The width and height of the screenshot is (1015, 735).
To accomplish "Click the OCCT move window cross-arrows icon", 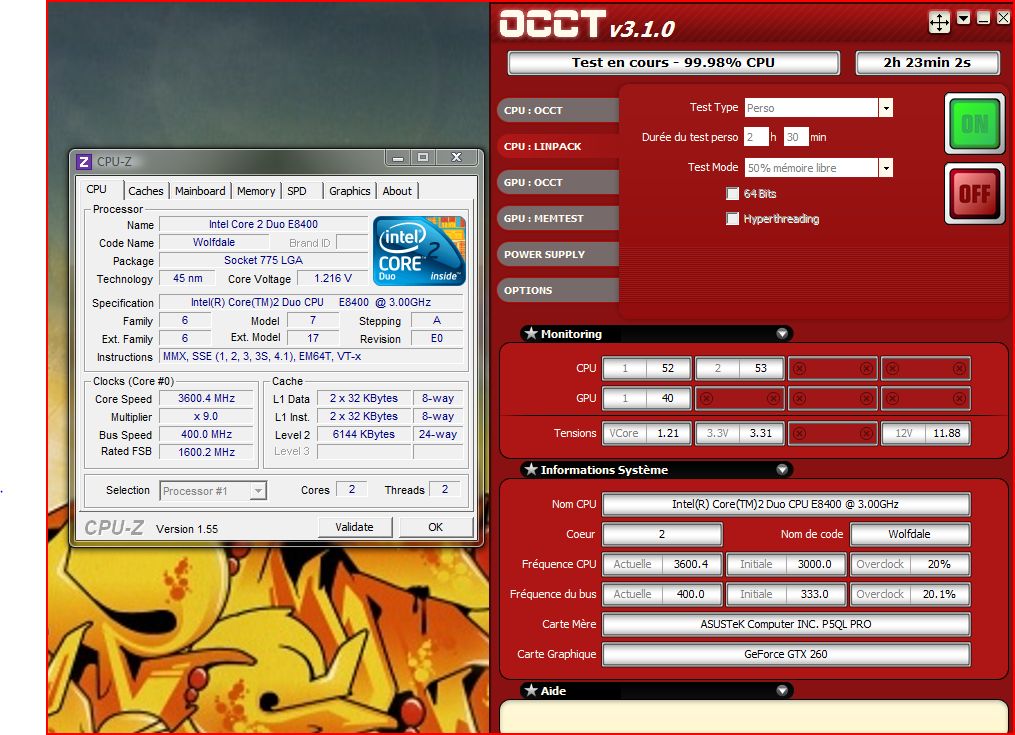I will pos(939,21).
